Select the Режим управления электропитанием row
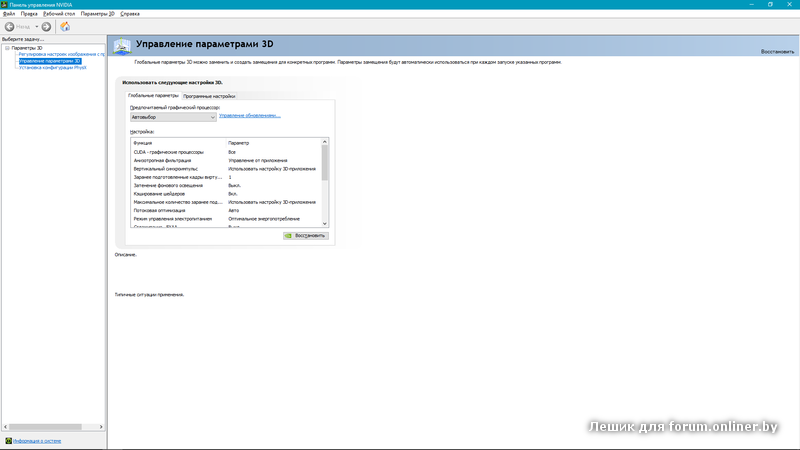 click(226, 219)
